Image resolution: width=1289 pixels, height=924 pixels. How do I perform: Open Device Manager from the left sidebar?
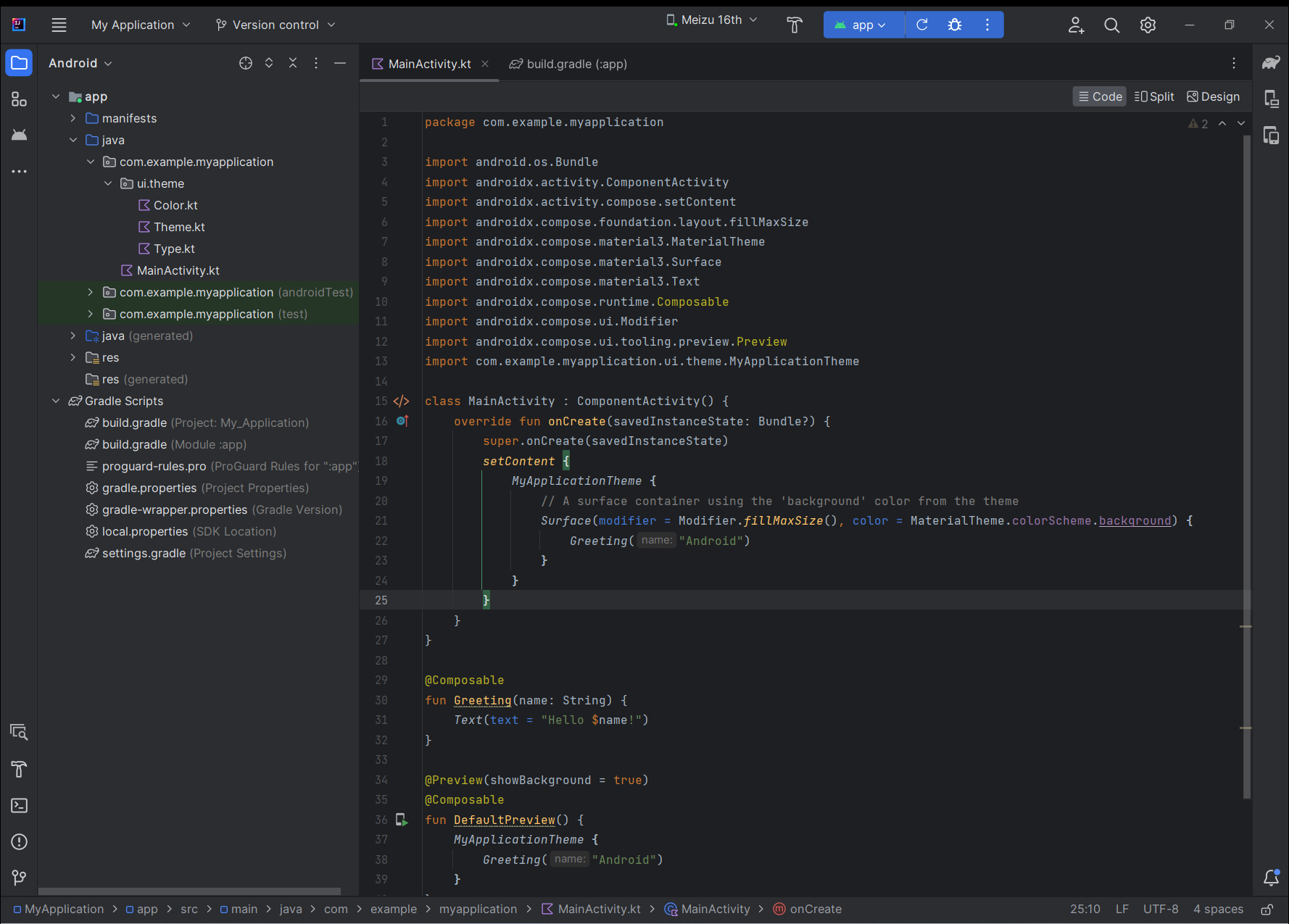pos(19,135)
